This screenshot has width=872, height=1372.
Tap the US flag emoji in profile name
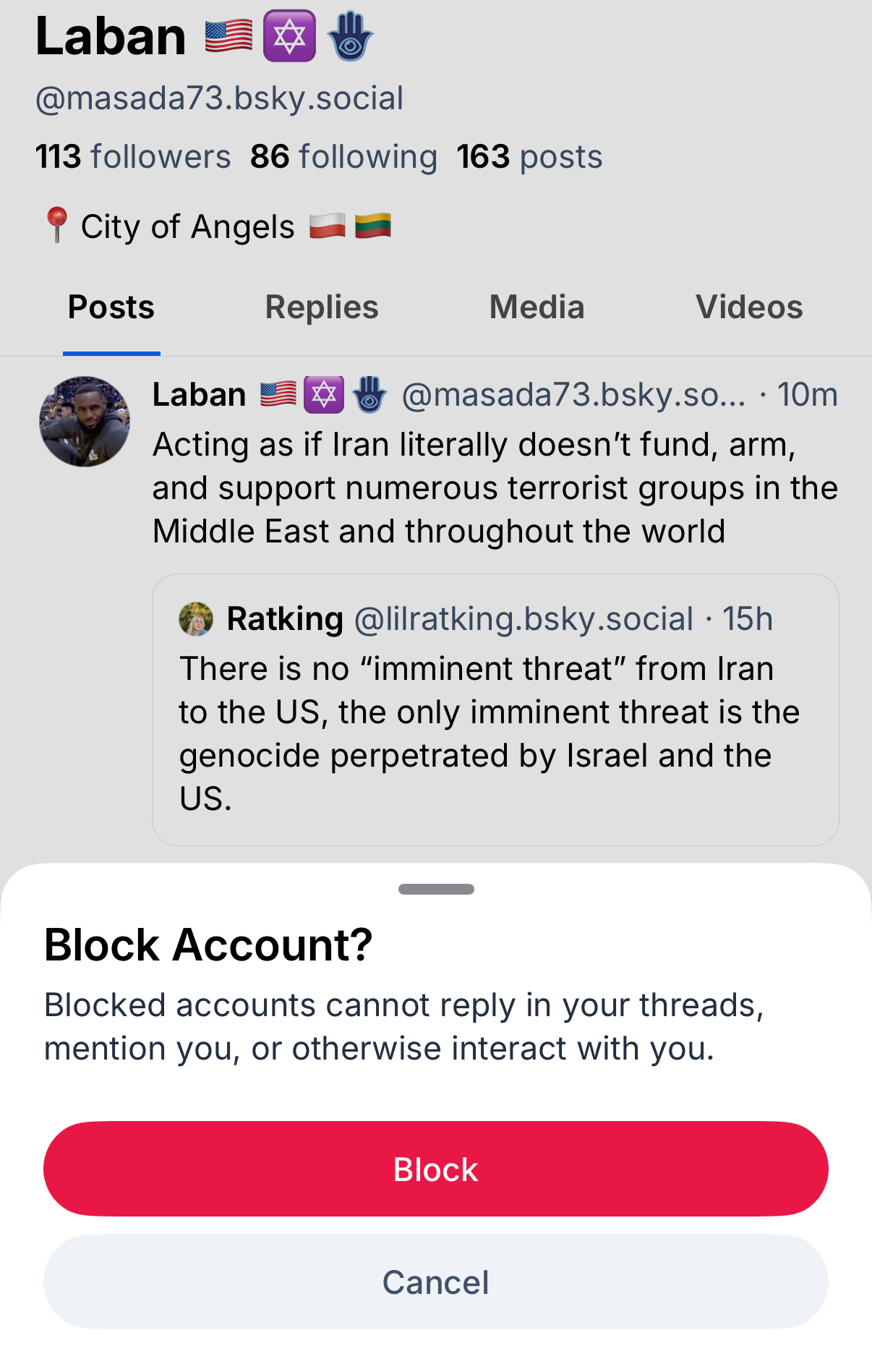[x=228, y=36]
